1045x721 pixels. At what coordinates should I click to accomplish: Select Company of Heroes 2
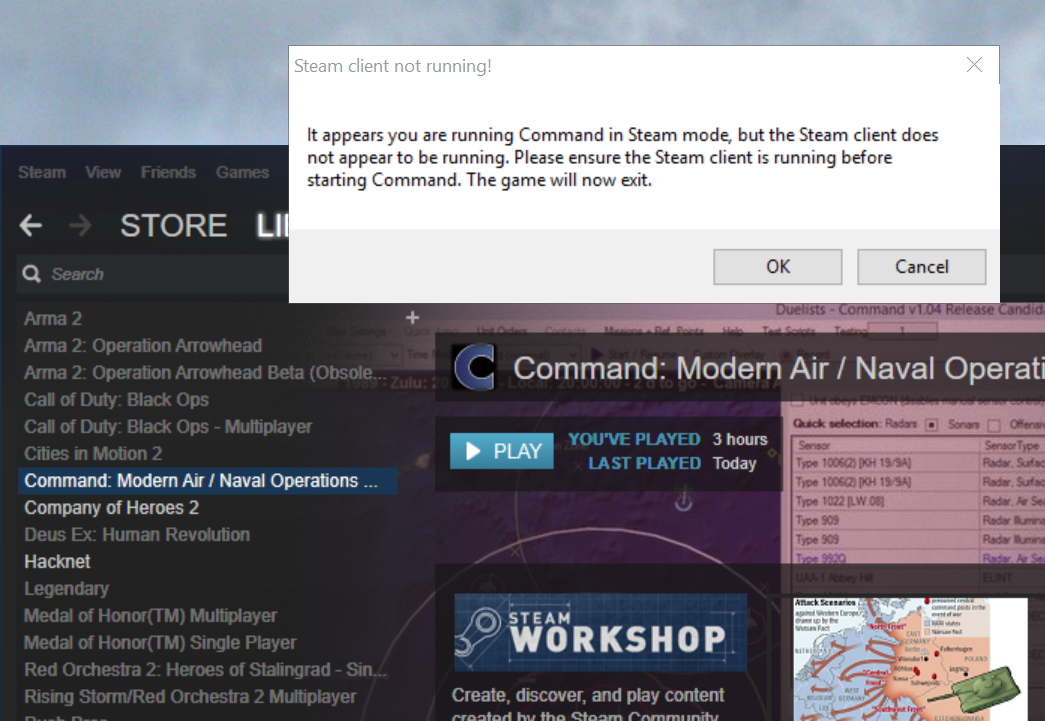pos(111,508)
